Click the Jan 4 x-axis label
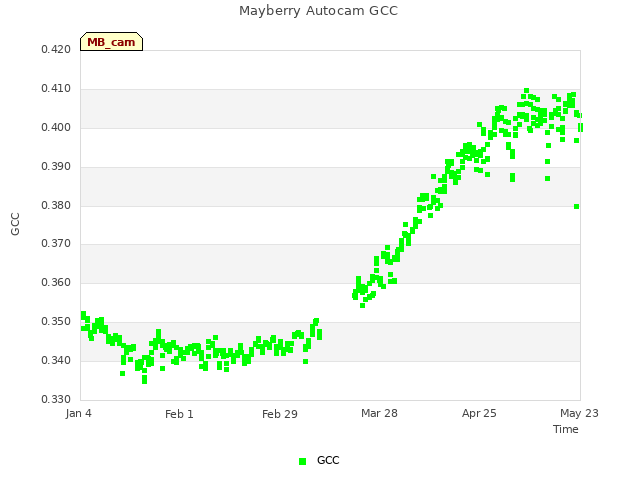 coord(78,413)
